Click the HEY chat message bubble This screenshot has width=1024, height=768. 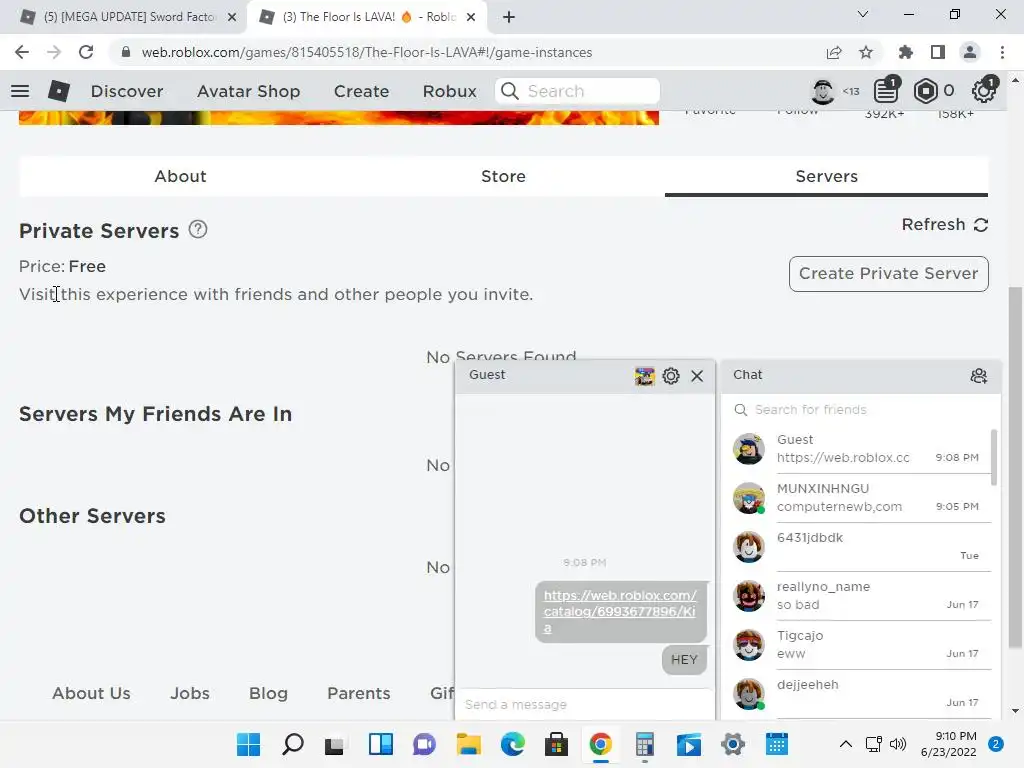pyautogui.click(x=684, y=660)
